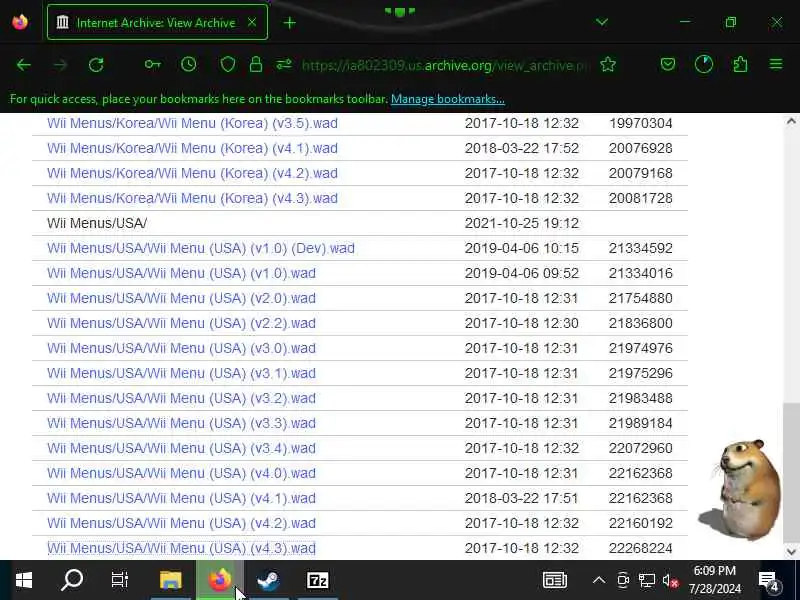The width and height of the screenshot is (800, 600).
Task: Open Task View on the taskbar
Action: coord(120,580)
